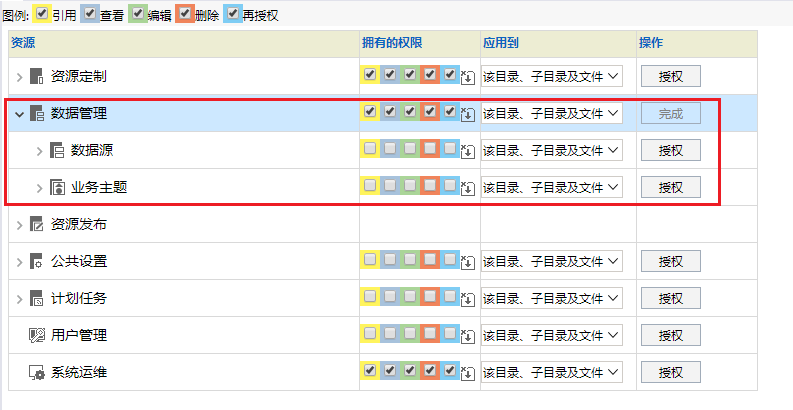The image size is (793, 410).
Task: Click the 资源发布 node icon
Action: click(x=36, y=224)
